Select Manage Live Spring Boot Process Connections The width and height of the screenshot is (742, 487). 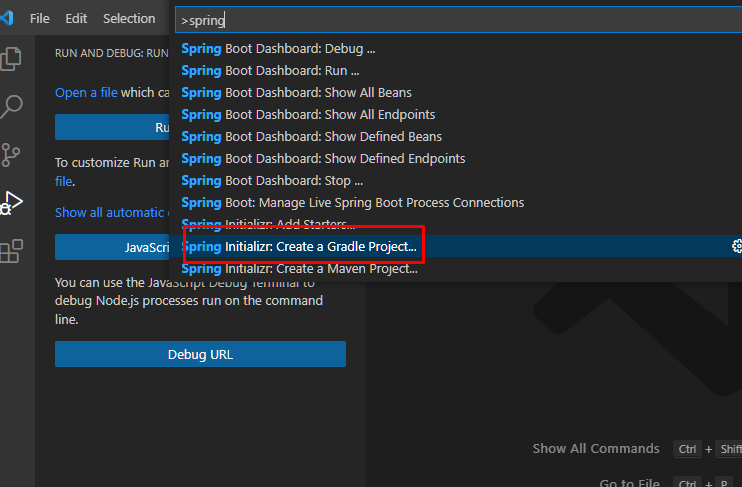pos(456,203)
